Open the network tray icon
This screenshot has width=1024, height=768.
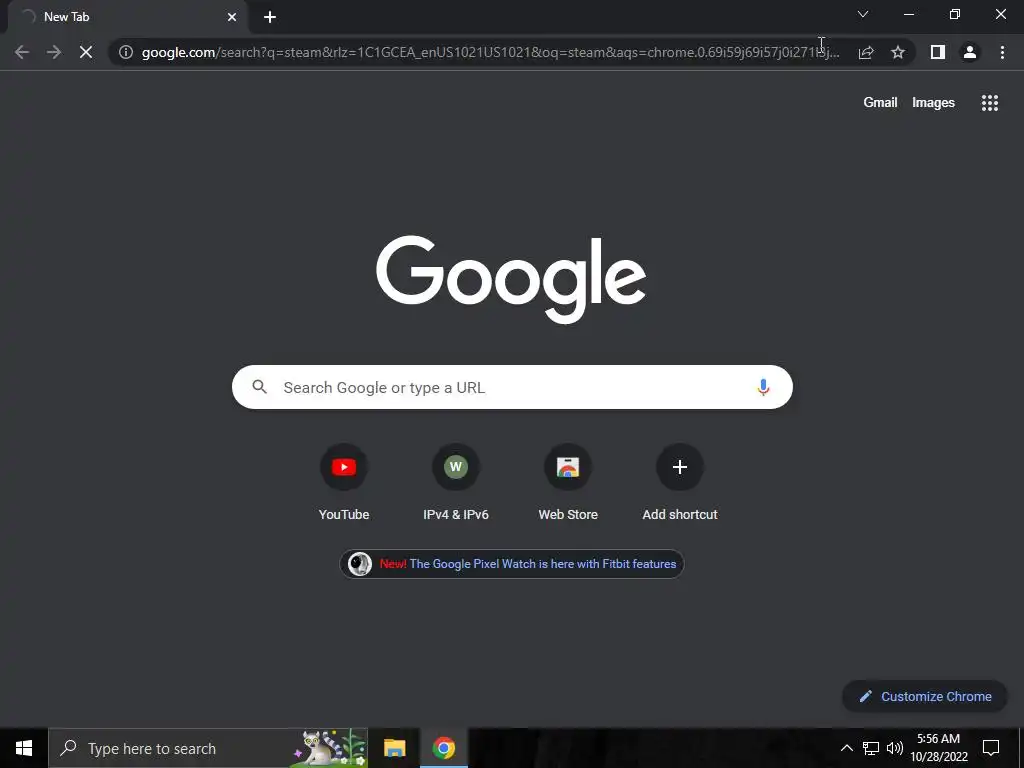coord(871,748)
